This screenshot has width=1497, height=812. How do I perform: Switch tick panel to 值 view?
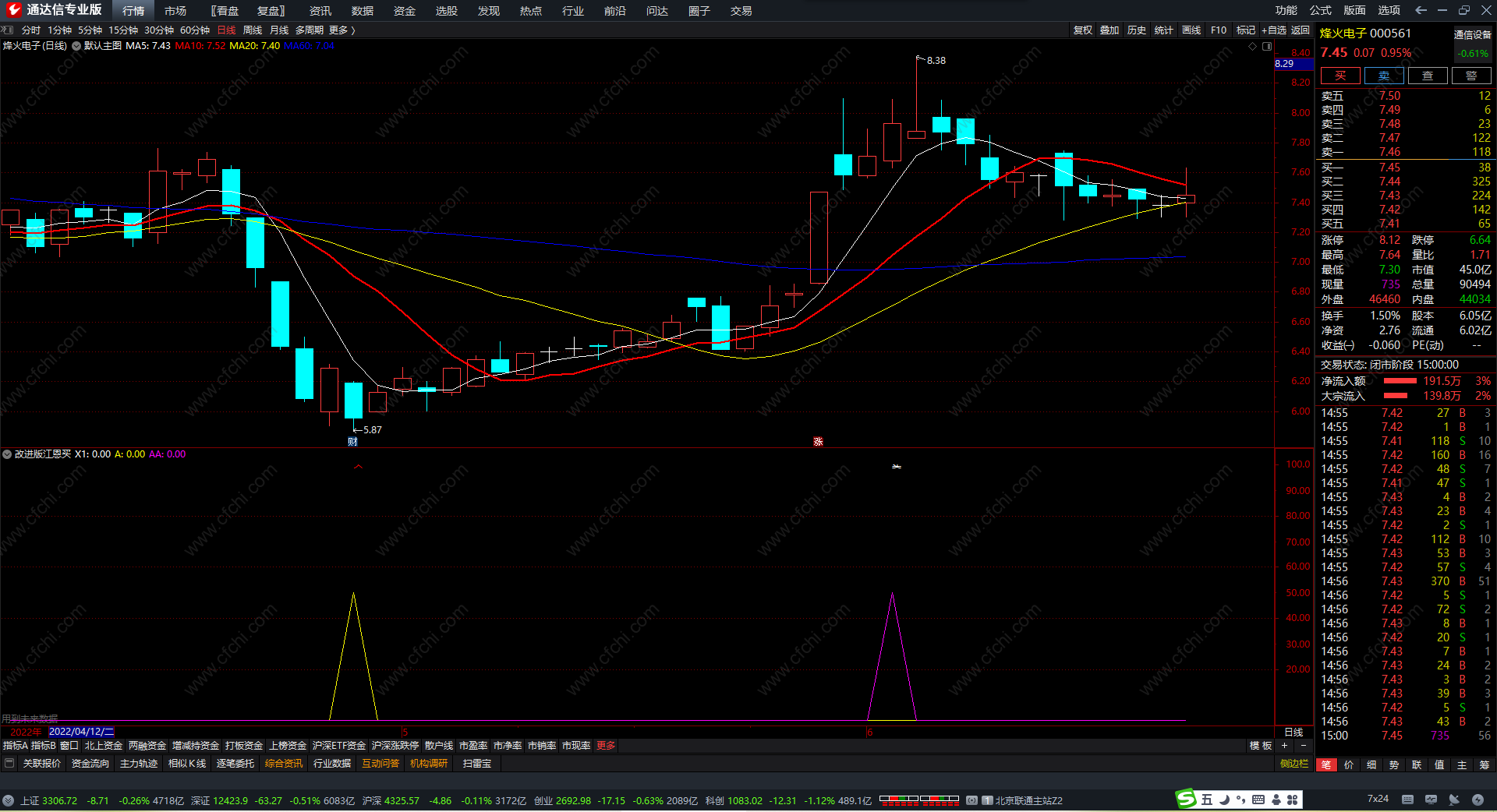(x=1439, y=765)
